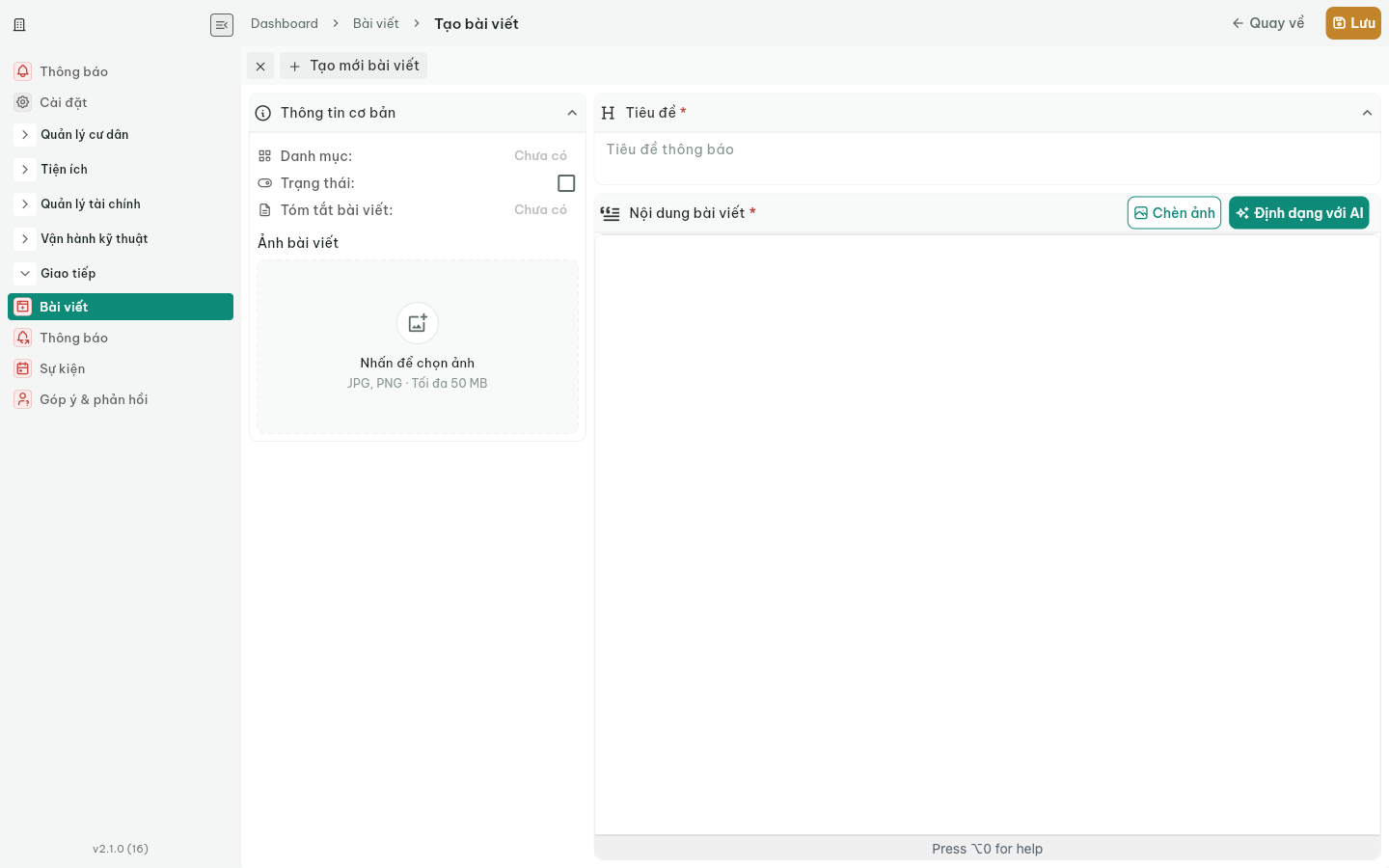Click inside the article content editor area
1389x868 pixels.
tap(988, 535)
